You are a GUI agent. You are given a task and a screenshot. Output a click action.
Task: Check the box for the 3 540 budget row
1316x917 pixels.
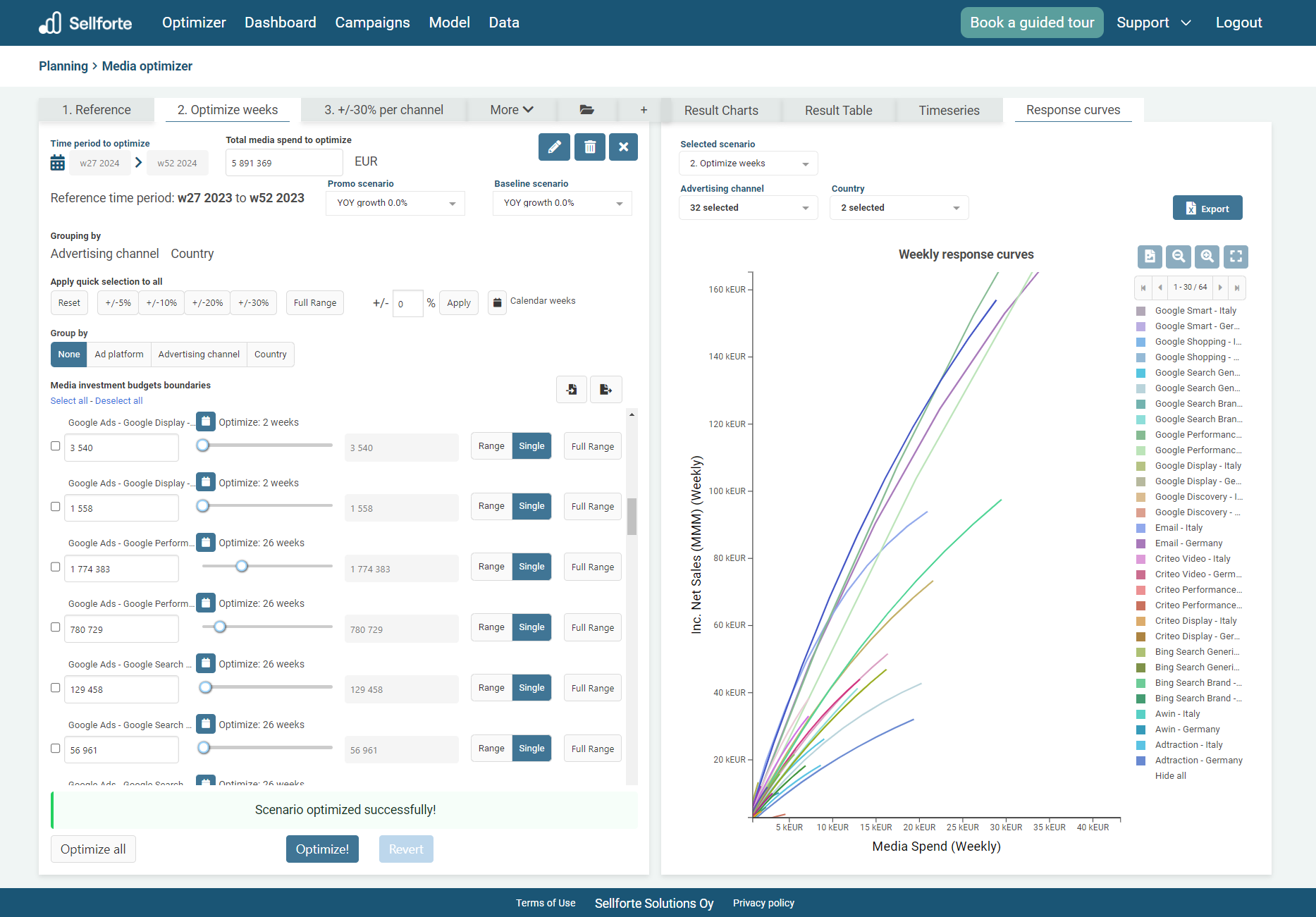point(56,446)
